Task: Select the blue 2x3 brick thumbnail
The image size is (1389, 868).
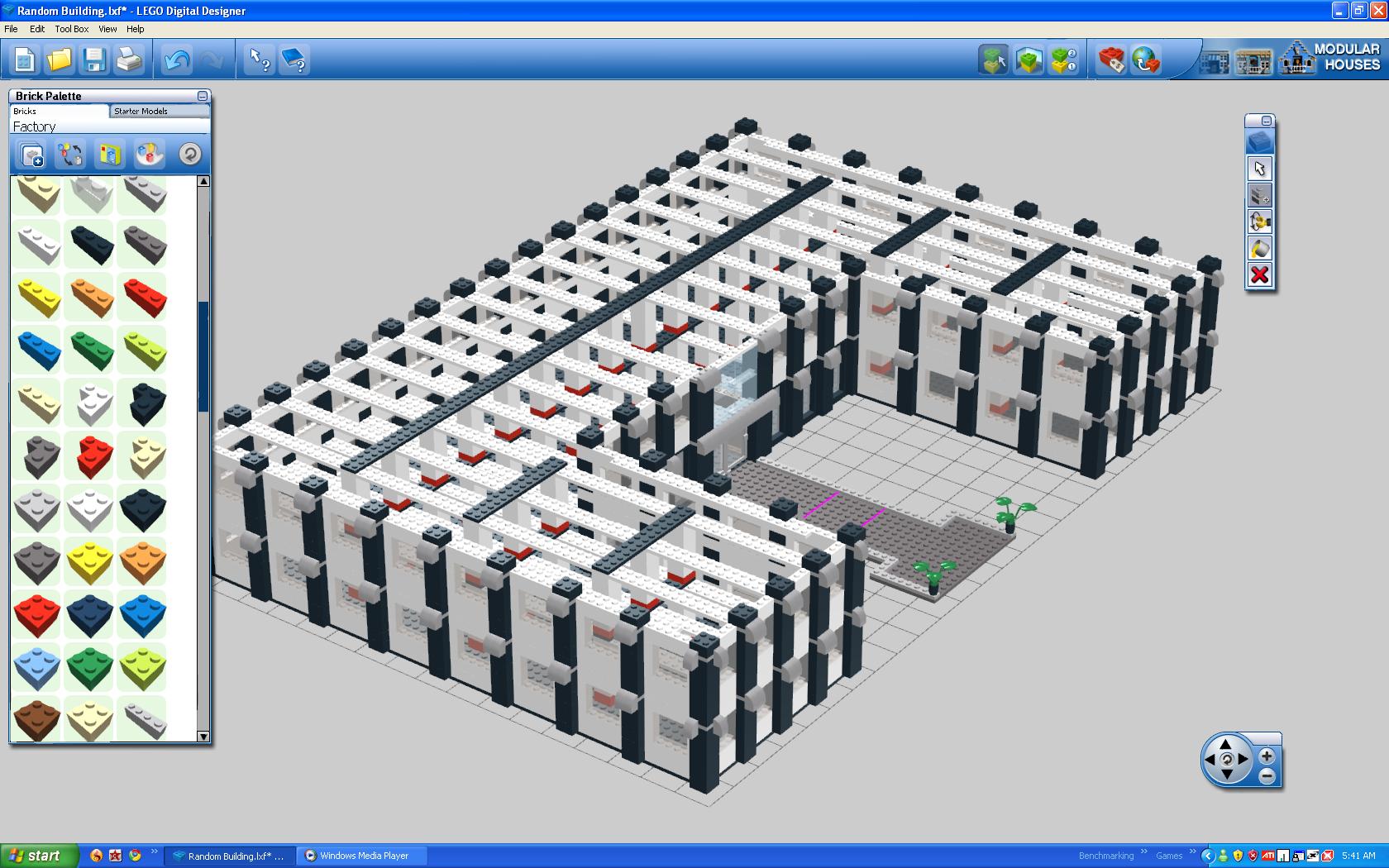Action: 37,349
